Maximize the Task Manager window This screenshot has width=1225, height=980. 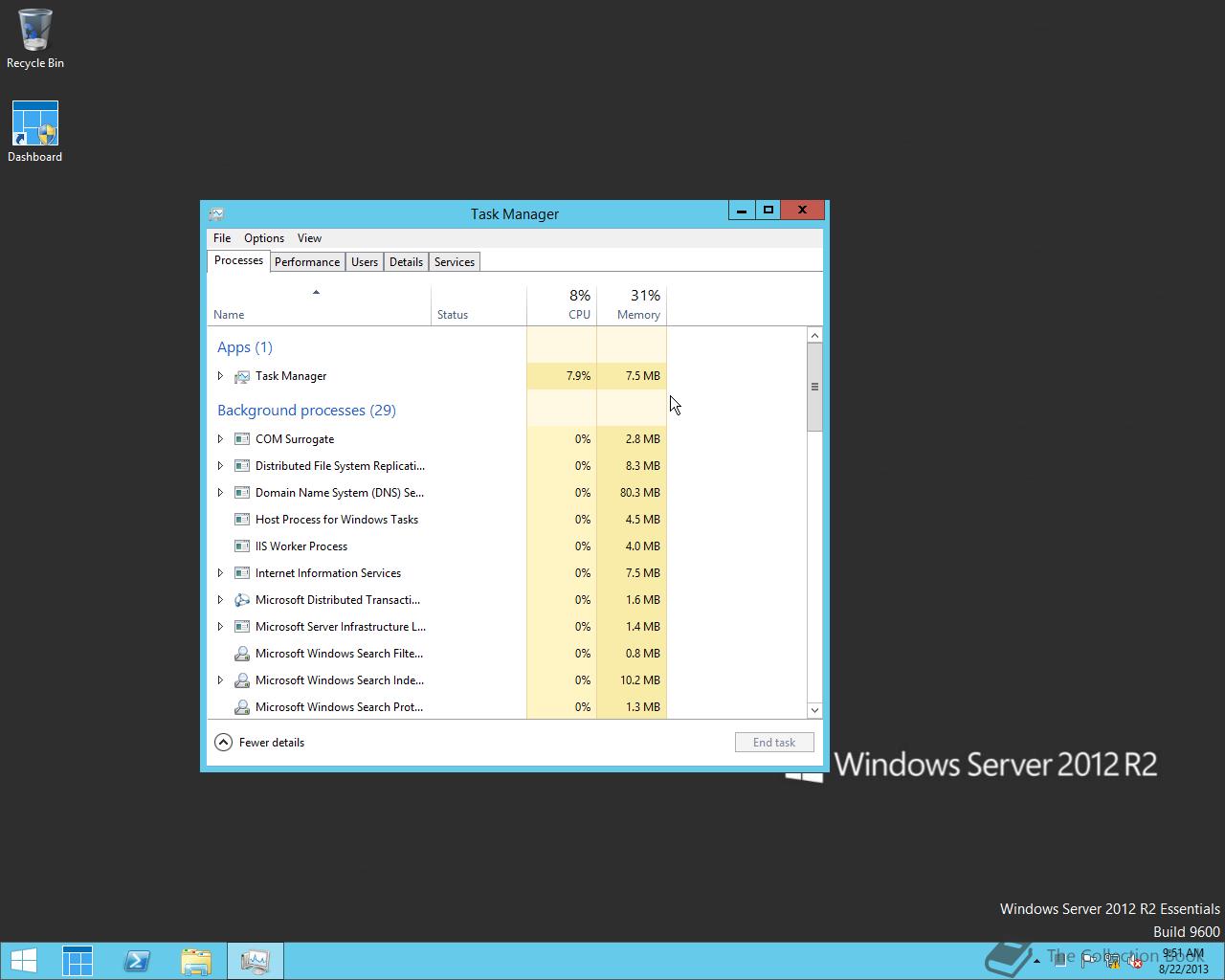point(768,210)
